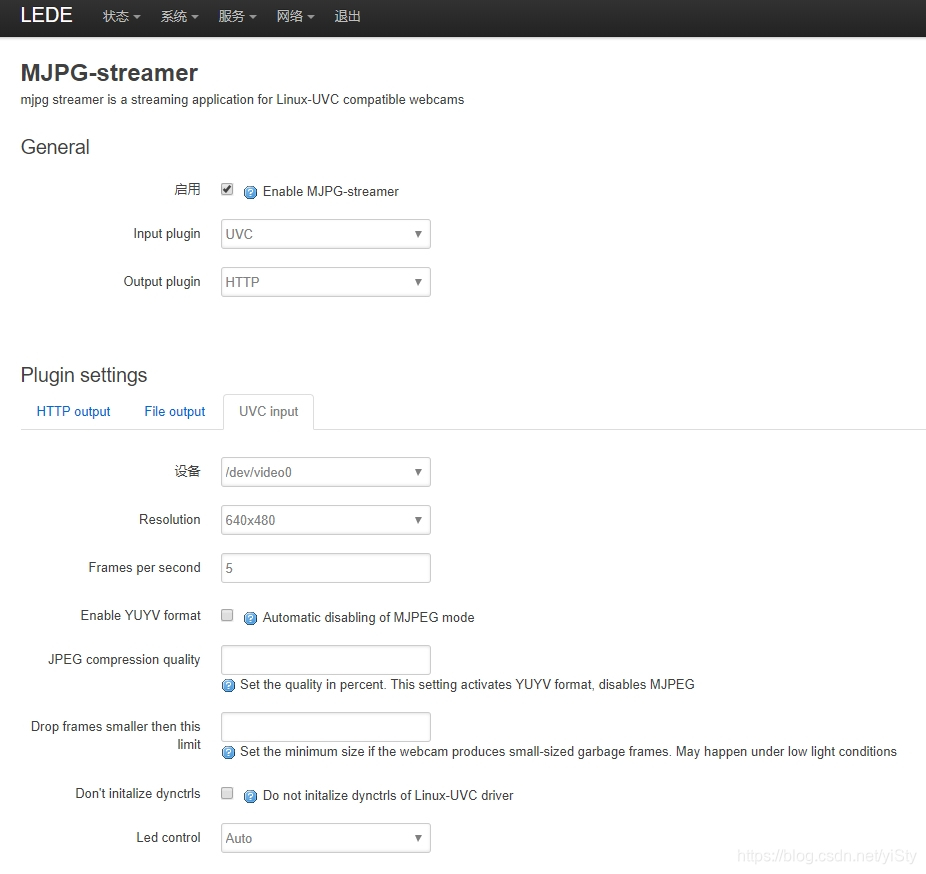This screenshot has width=926, height=874.
Task: Click the Drop frames limit input field
Action: 325,726
